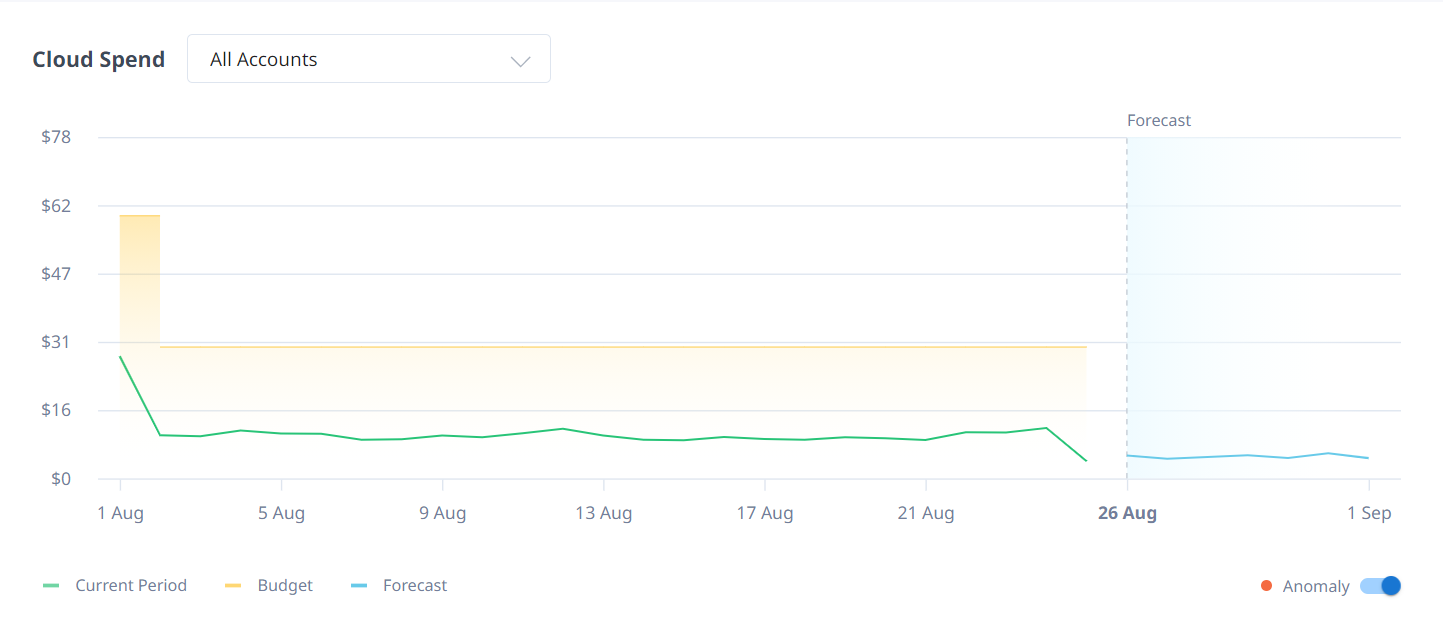Click the Current Period legend item
1443x620 pixels.
115,585
